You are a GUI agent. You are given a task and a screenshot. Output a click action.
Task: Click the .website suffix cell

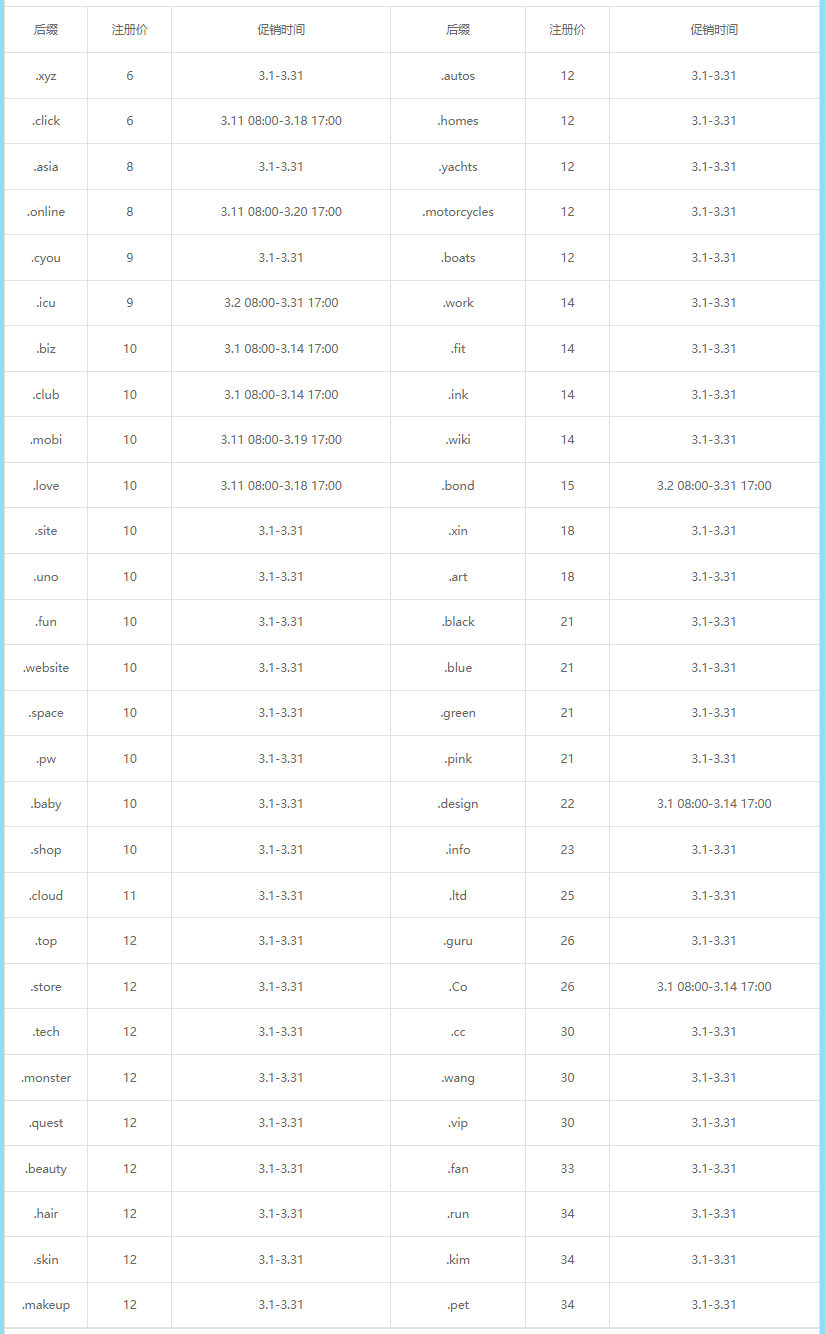(46, 668)
